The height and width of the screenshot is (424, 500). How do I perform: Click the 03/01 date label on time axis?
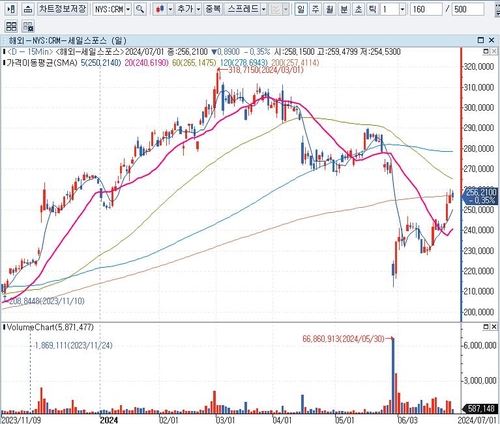tap(225, 419)
